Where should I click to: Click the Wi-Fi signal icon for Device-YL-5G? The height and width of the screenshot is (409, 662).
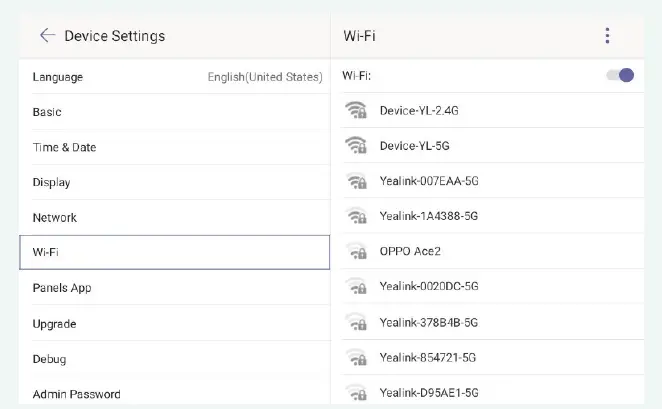355,145
